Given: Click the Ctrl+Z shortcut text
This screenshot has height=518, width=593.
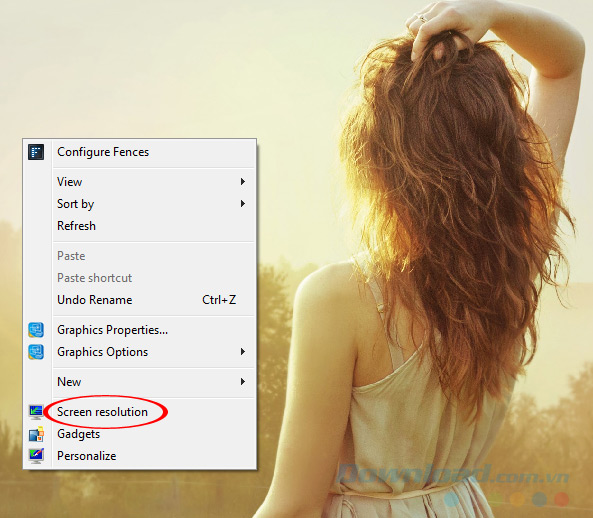Looking at the screenshot, I should pos(219,300).
